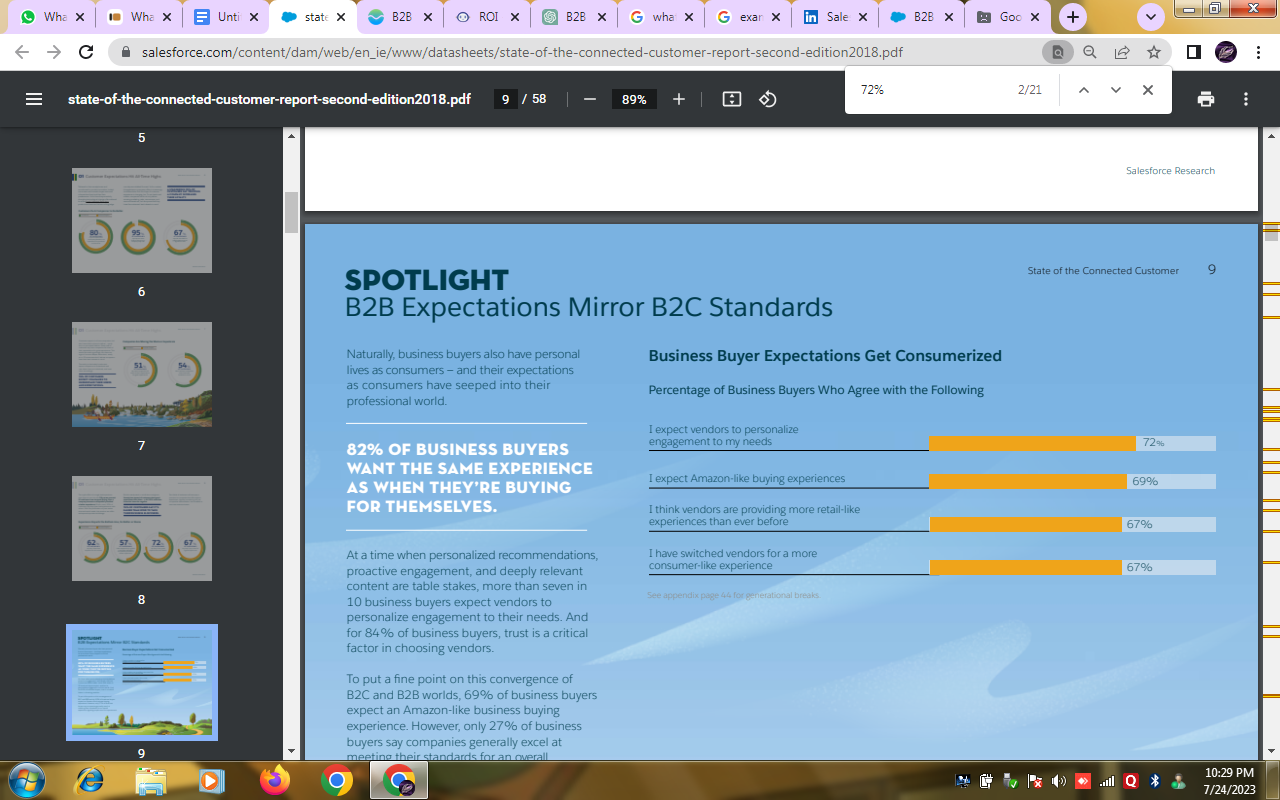Viewport: 1280px width, 800px height.
Task: Switch to the LinkedIn Sales tab
Action: pyautogui.click(x=835, y=17)
